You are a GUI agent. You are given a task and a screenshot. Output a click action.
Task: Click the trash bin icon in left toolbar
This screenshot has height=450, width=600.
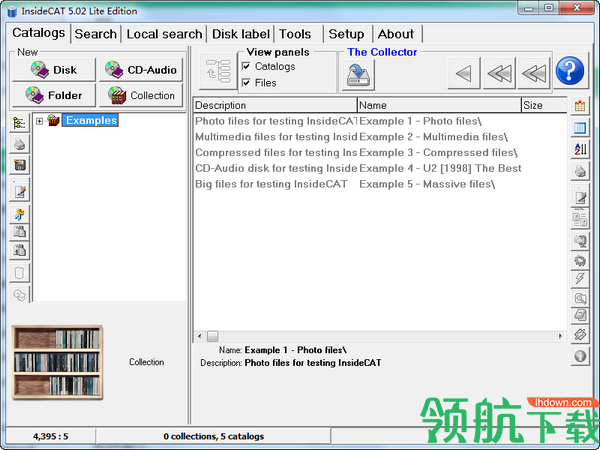pyautogui.click(x=20, y=273)
